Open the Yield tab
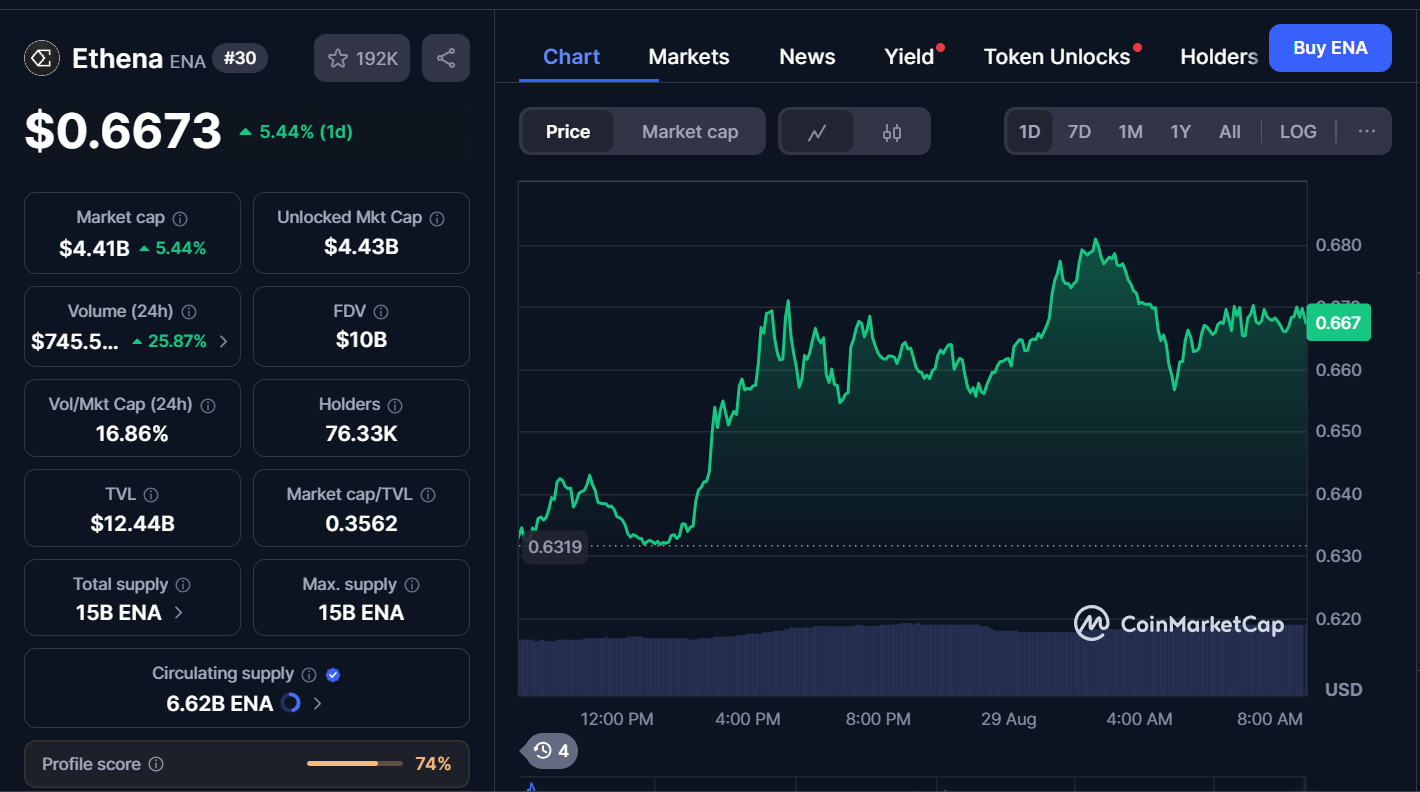 point(909,57)
